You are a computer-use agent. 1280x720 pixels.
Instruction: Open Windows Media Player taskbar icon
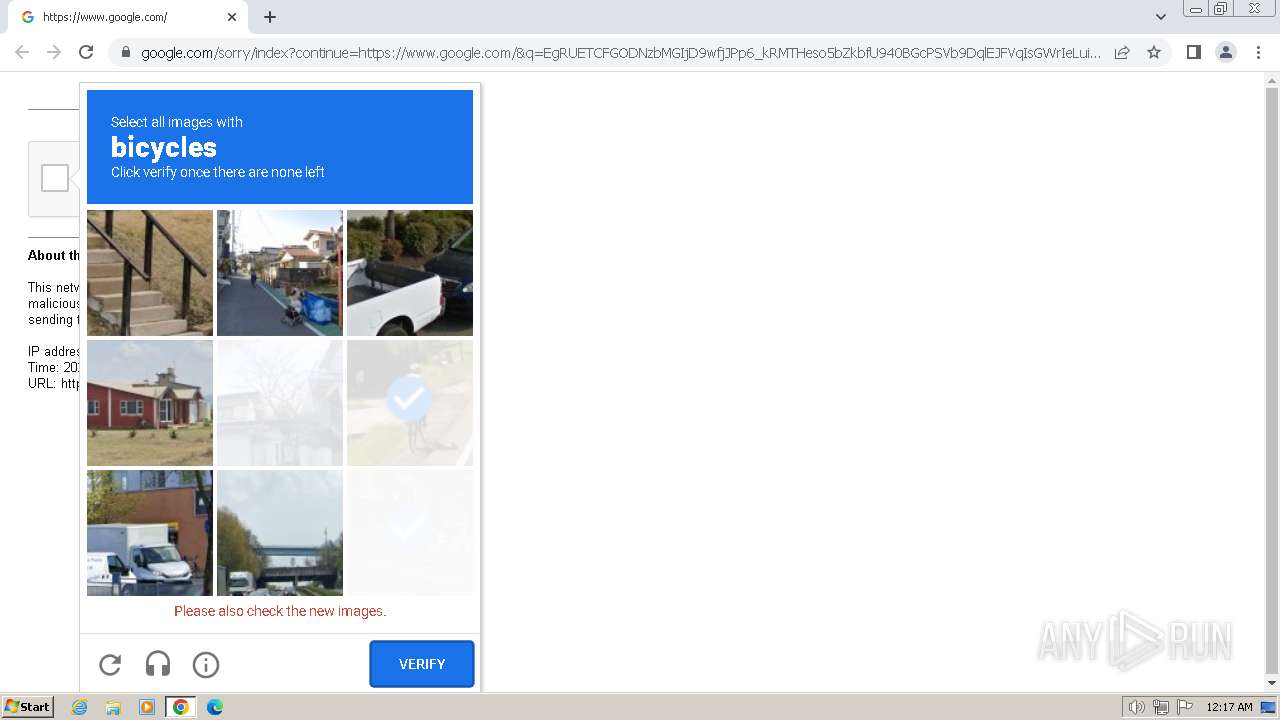point(147,707)
